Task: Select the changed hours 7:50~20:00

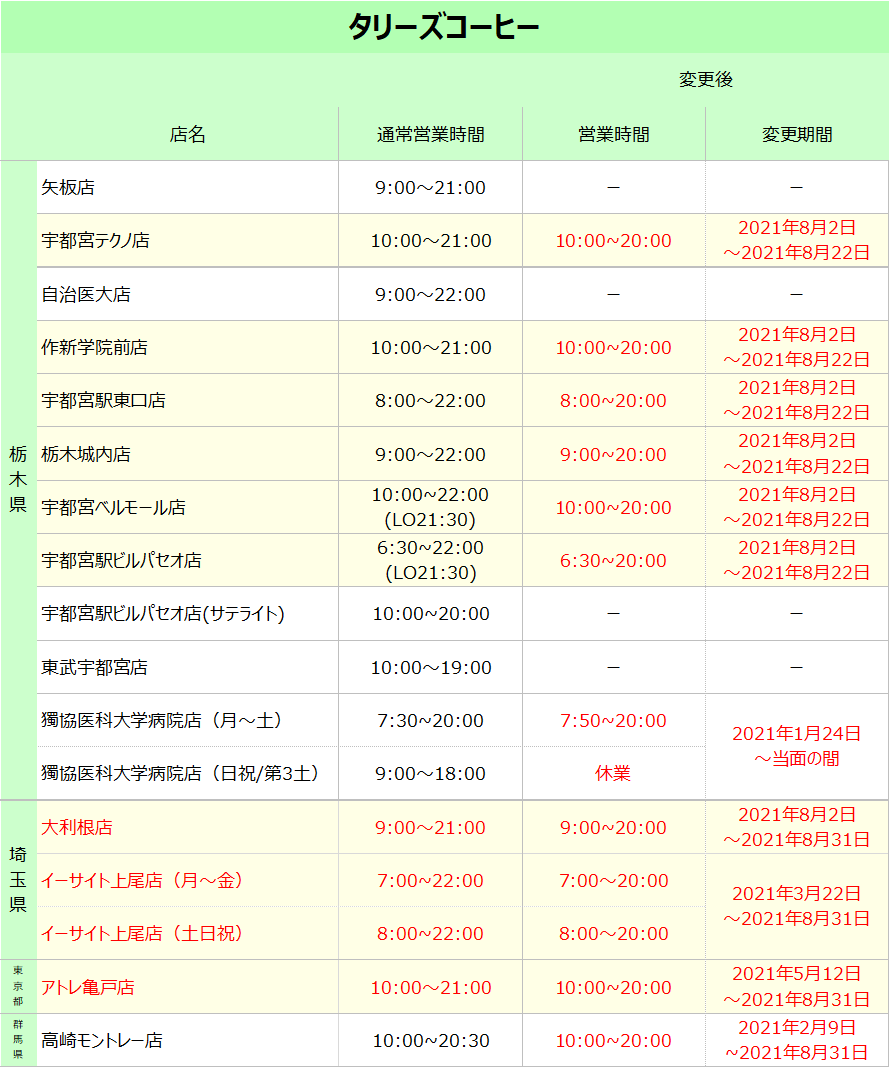Action: 614,721
